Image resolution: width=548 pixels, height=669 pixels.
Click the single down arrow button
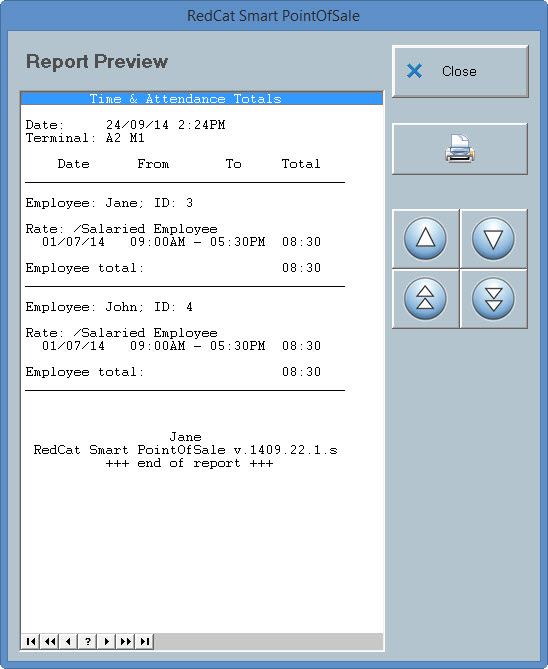(x=493, y=239)
